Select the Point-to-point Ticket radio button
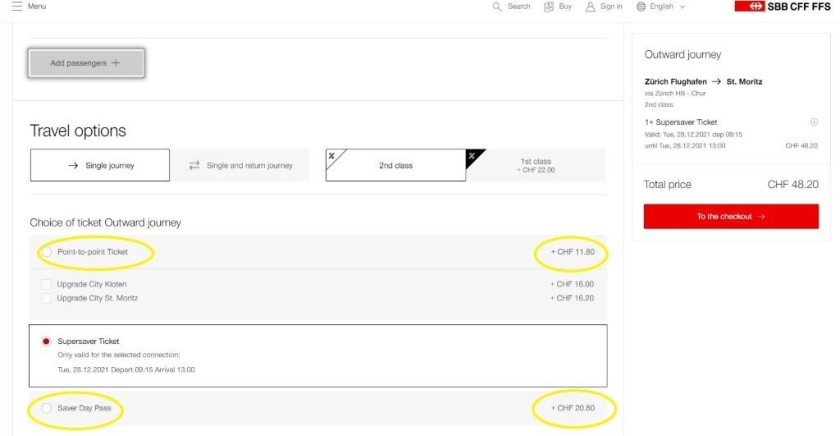The height and width of the screenshot is (436, 840). 47,252
